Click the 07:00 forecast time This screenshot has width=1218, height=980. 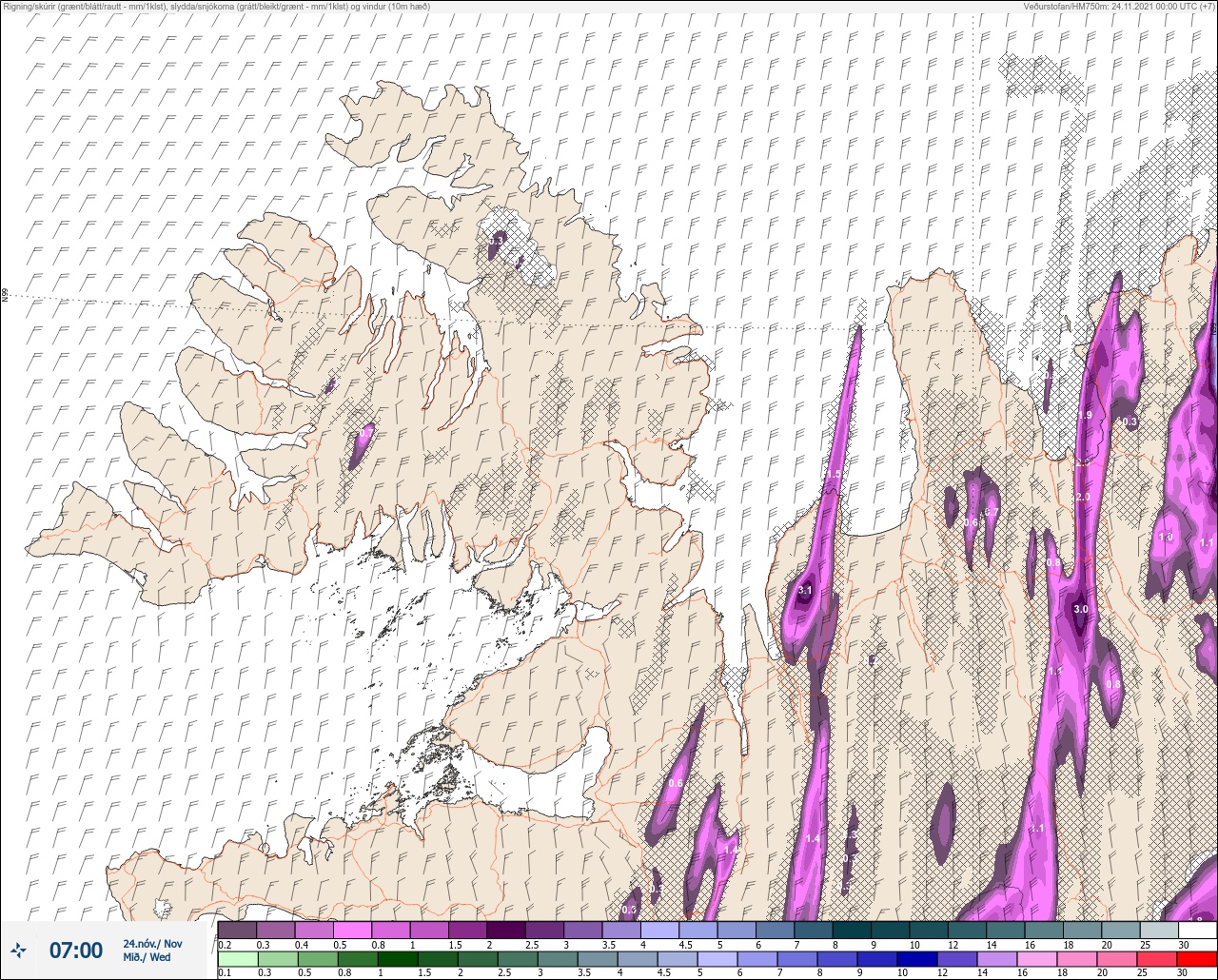tap(76, 950)
